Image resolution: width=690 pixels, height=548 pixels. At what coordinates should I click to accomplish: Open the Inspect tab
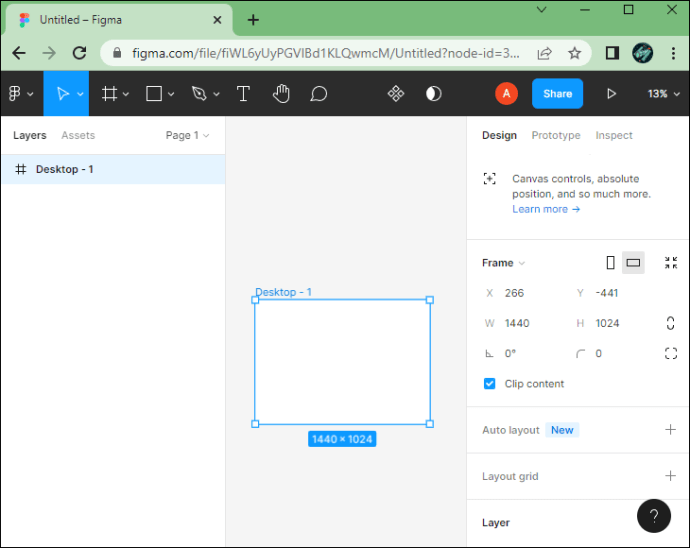tap(614, 135)
